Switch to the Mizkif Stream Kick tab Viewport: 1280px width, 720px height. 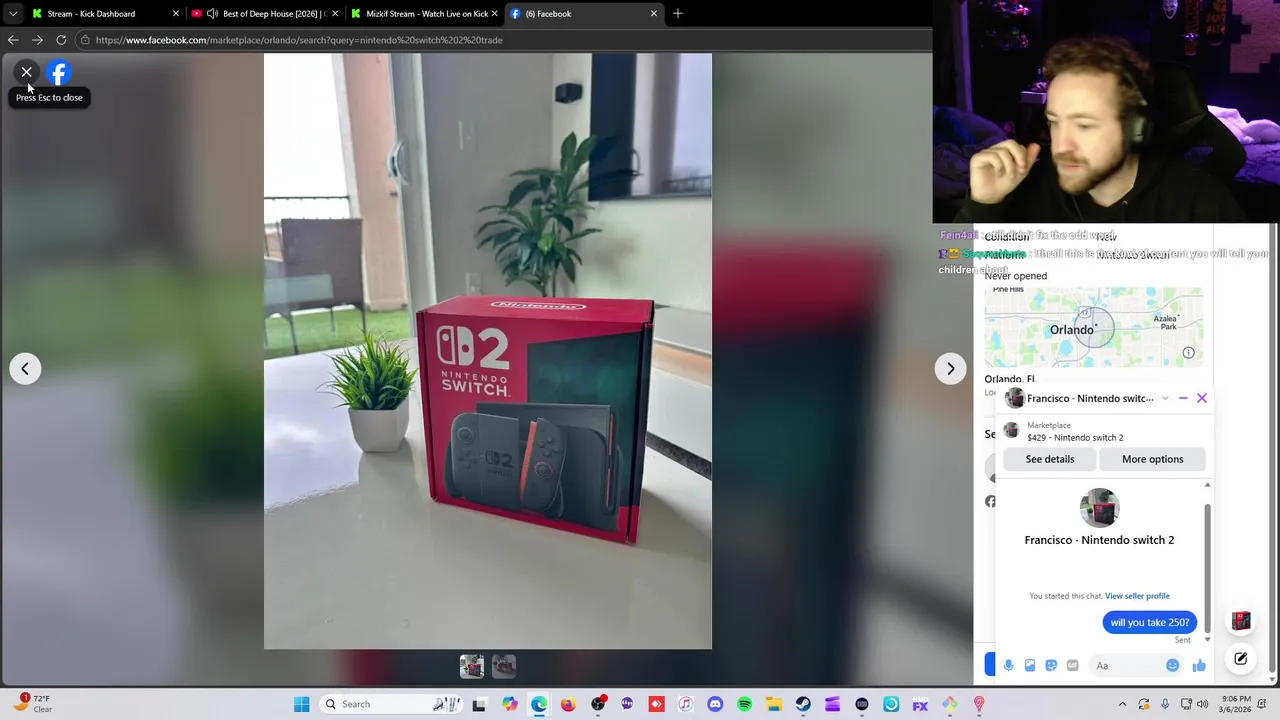(x=426, y=14)
